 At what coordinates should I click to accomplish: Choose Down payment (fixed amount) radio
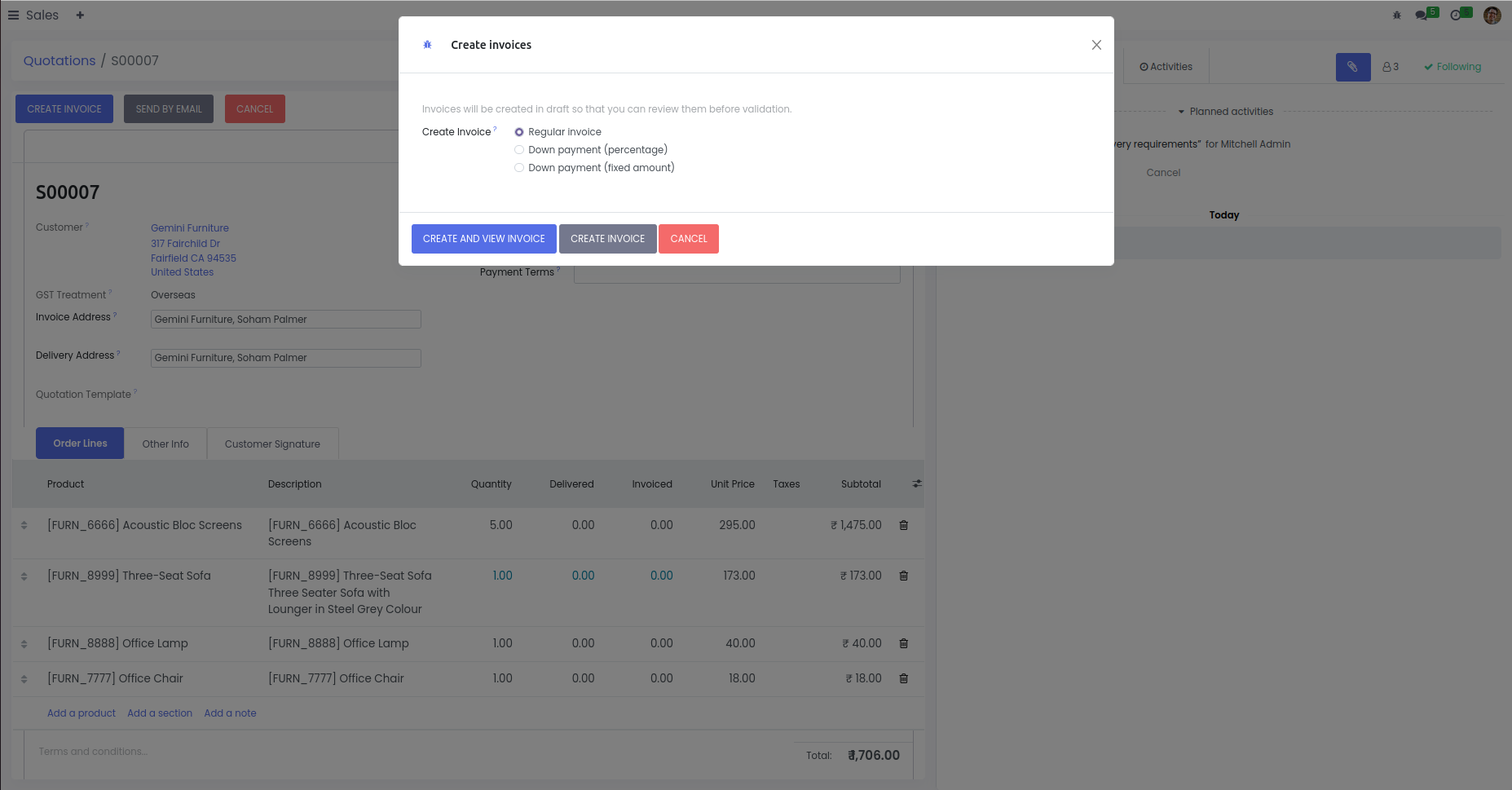tap(519, 168)
